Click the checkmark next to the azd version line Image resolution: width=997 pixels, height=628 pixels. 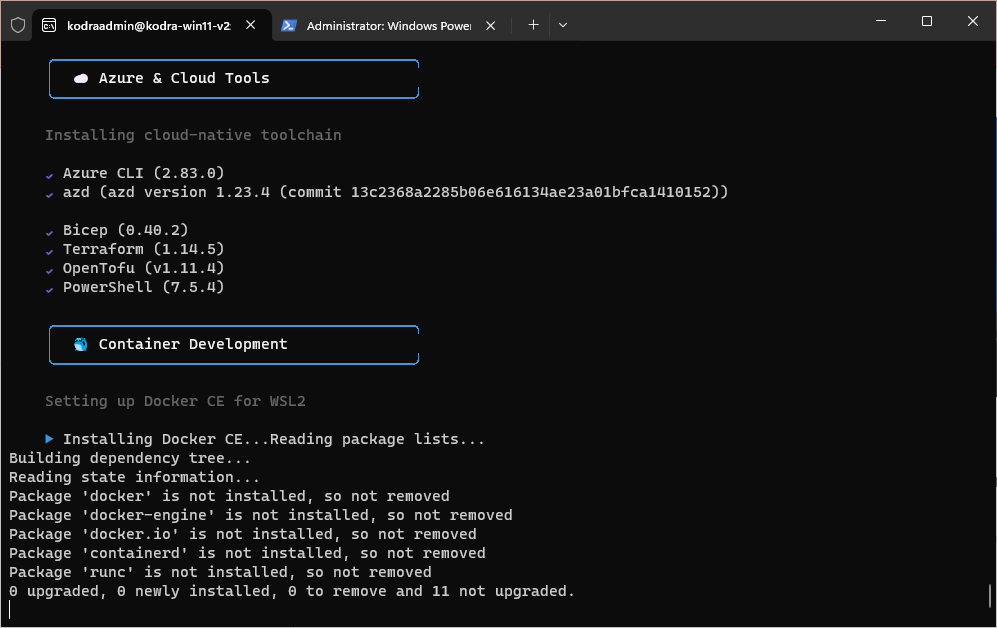pyautogui.click(x=49, y=192)
